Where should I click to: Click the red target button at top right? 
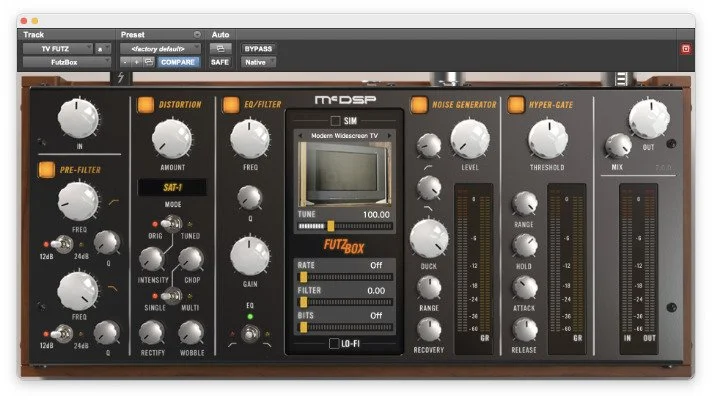[x=686, y=49]
